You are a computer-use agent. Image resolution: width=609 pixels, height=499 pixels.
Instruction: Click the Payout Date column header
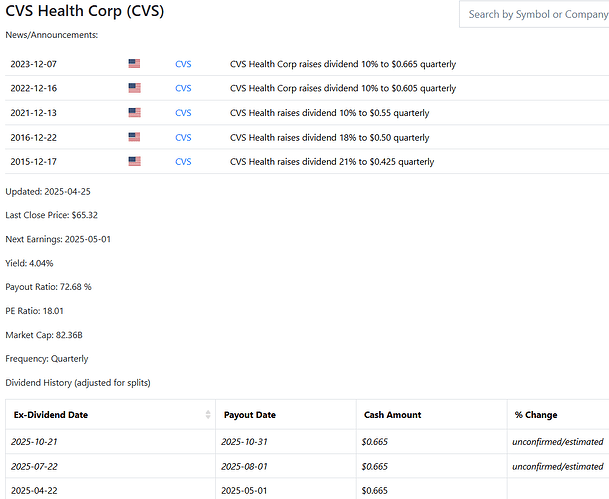[x=286, y=415]
